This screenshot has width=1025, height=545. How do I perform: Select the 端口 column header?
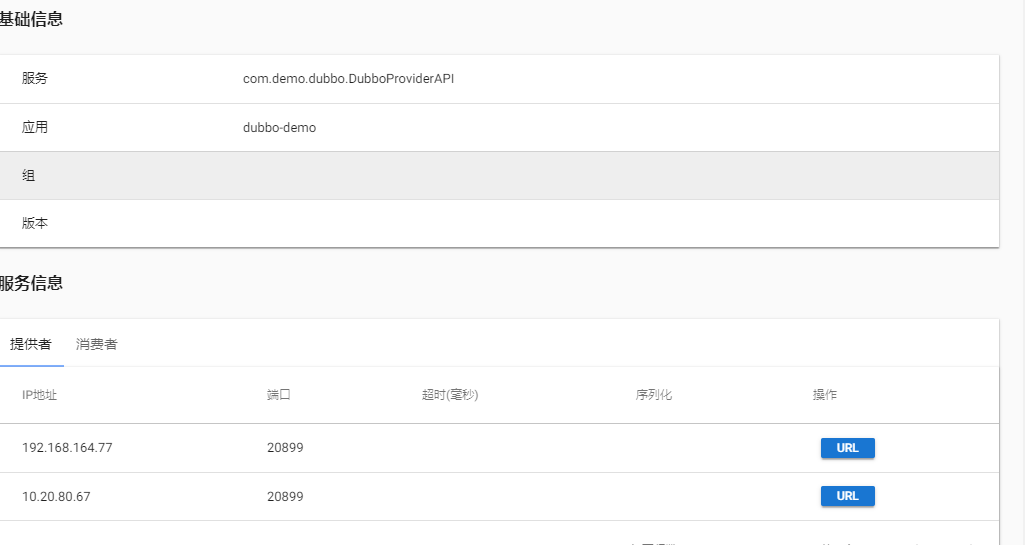[x=279, y=395]
